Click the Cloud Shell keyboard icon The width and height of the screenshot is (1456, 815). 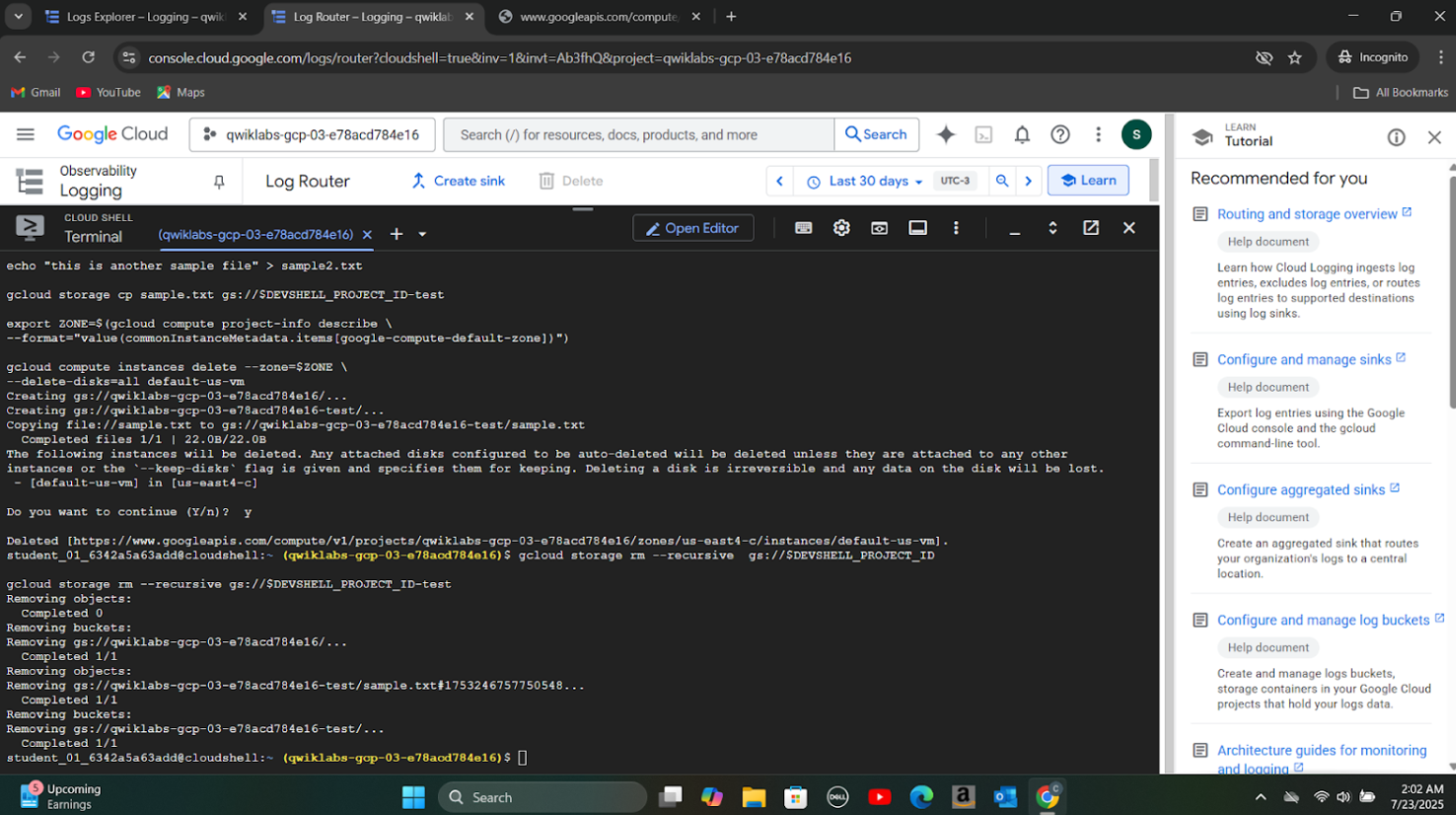(x=803, y=228)
